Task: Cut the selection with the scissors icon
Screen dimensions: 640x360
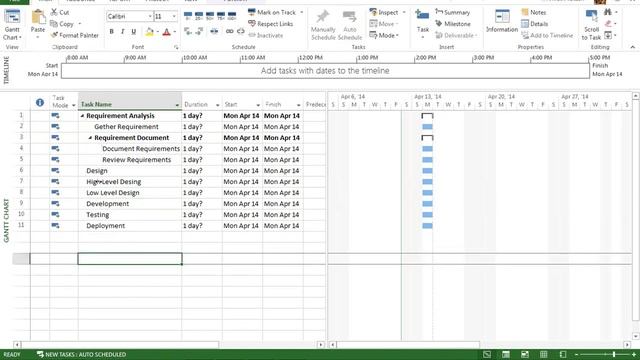Action: point(54,12)
